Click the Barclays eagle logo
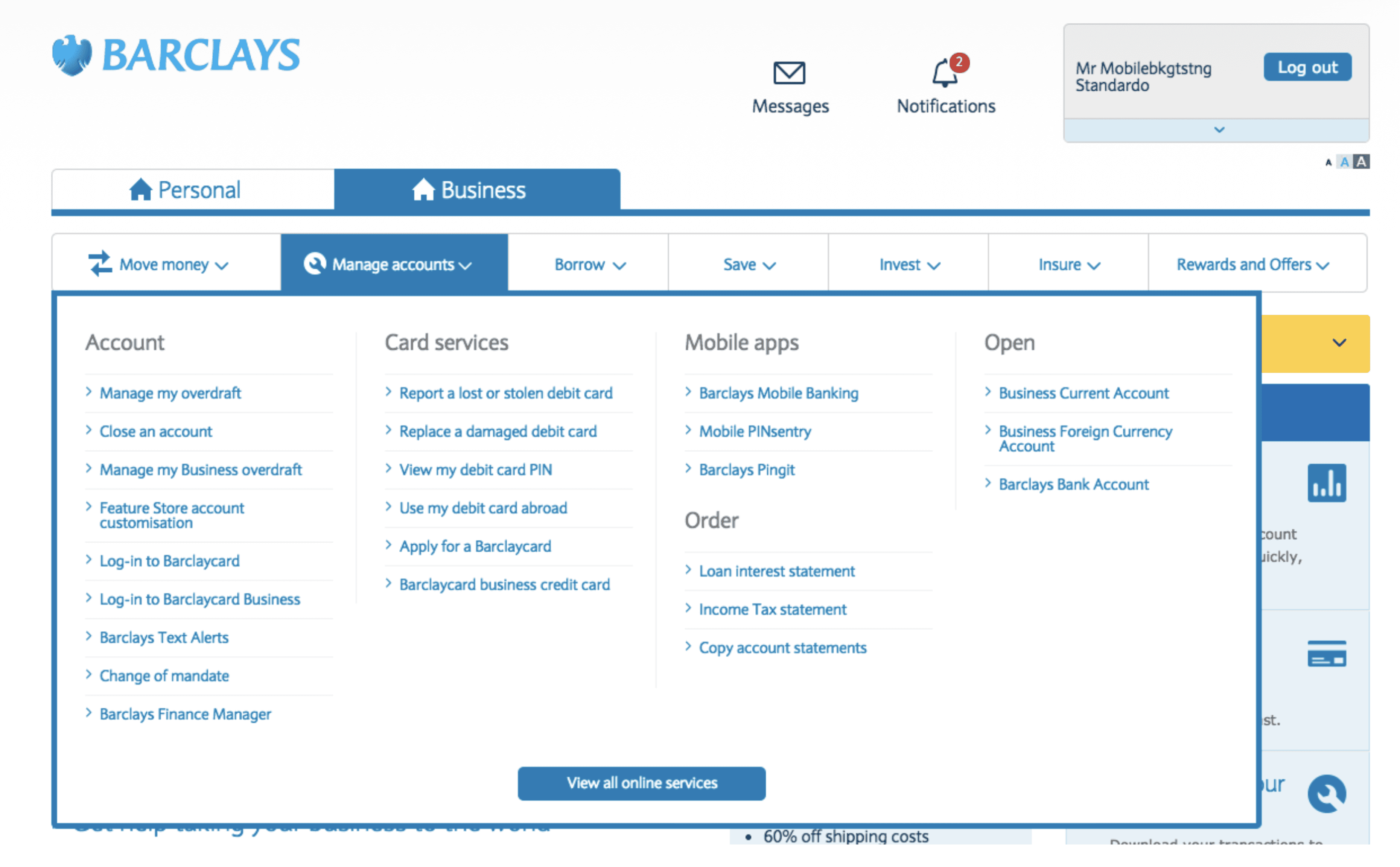 coord(72,55)
